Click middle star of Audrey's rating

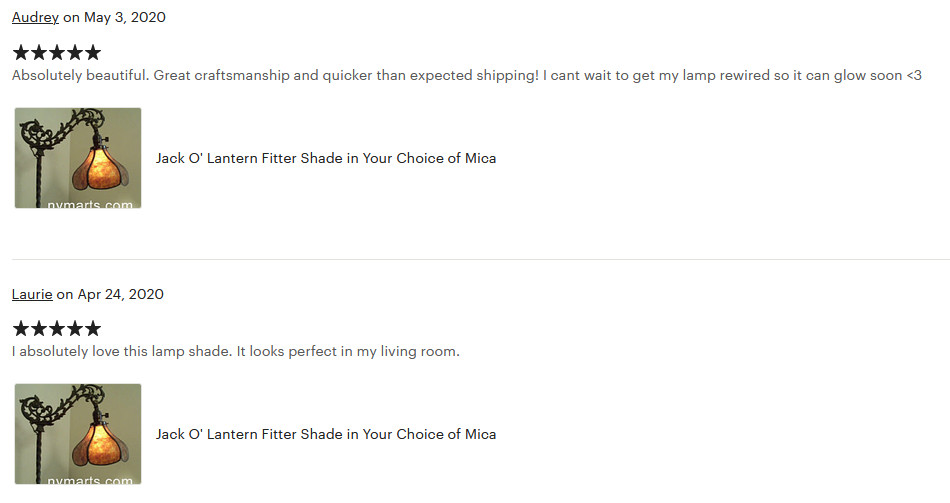tap(57, 53)
